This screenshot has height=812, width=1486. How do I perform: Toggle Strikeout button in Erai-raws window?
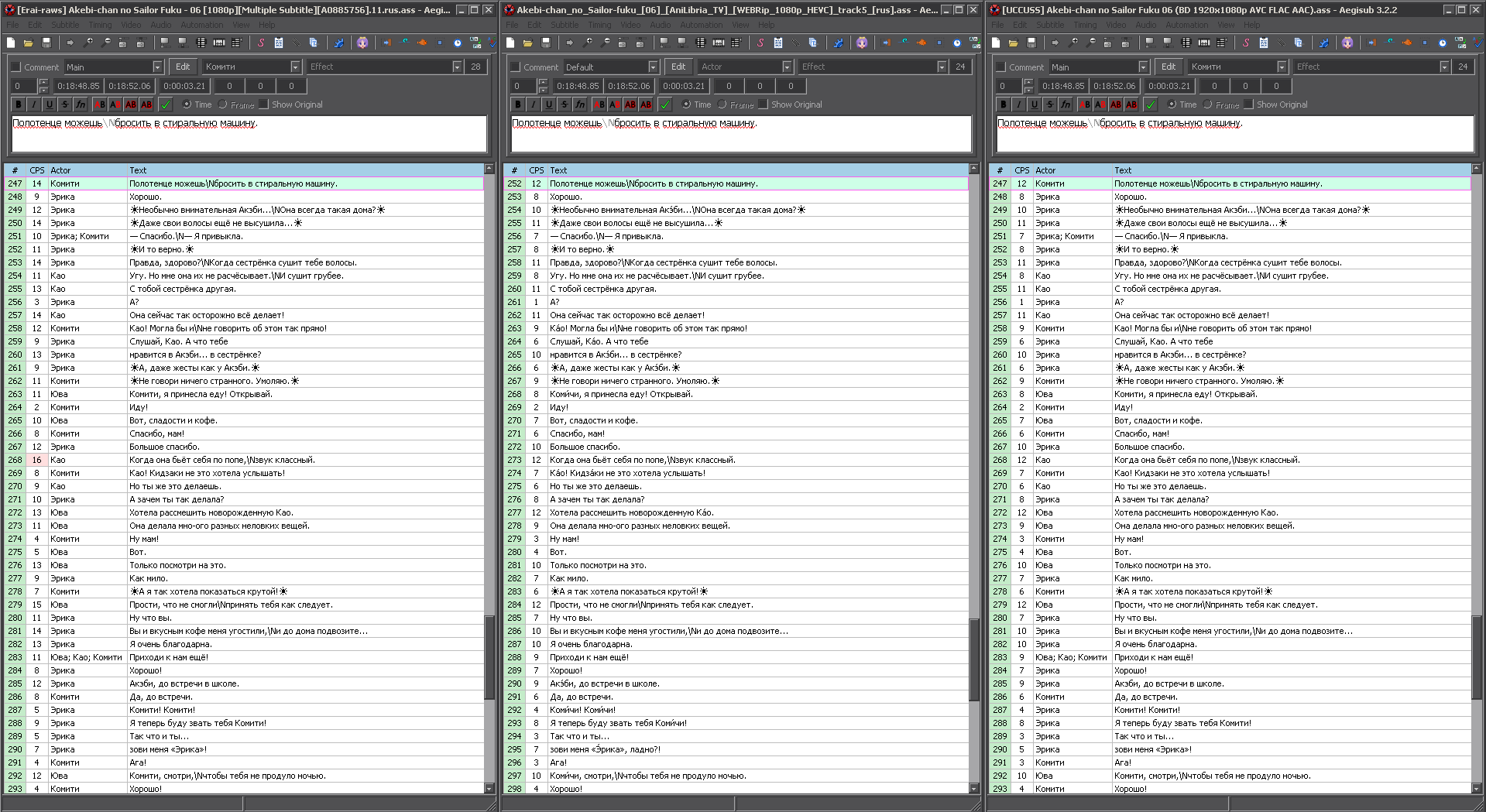(65, 104)
